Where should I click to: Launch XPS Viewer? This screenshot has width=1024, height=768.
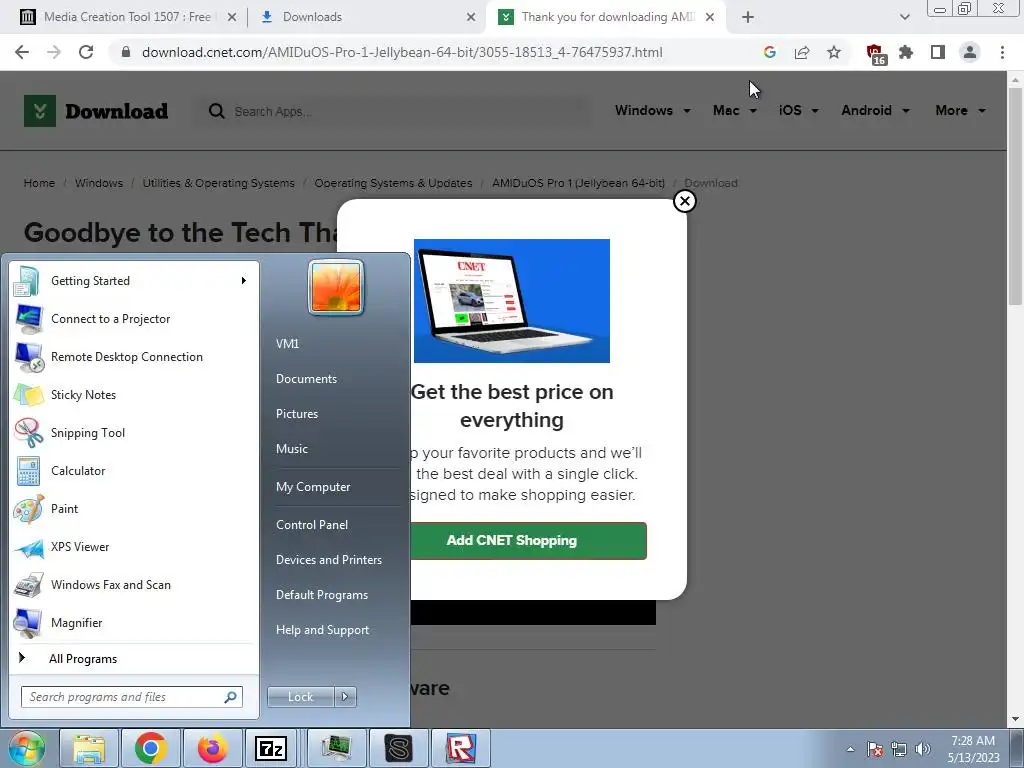(x=134, y=547)
